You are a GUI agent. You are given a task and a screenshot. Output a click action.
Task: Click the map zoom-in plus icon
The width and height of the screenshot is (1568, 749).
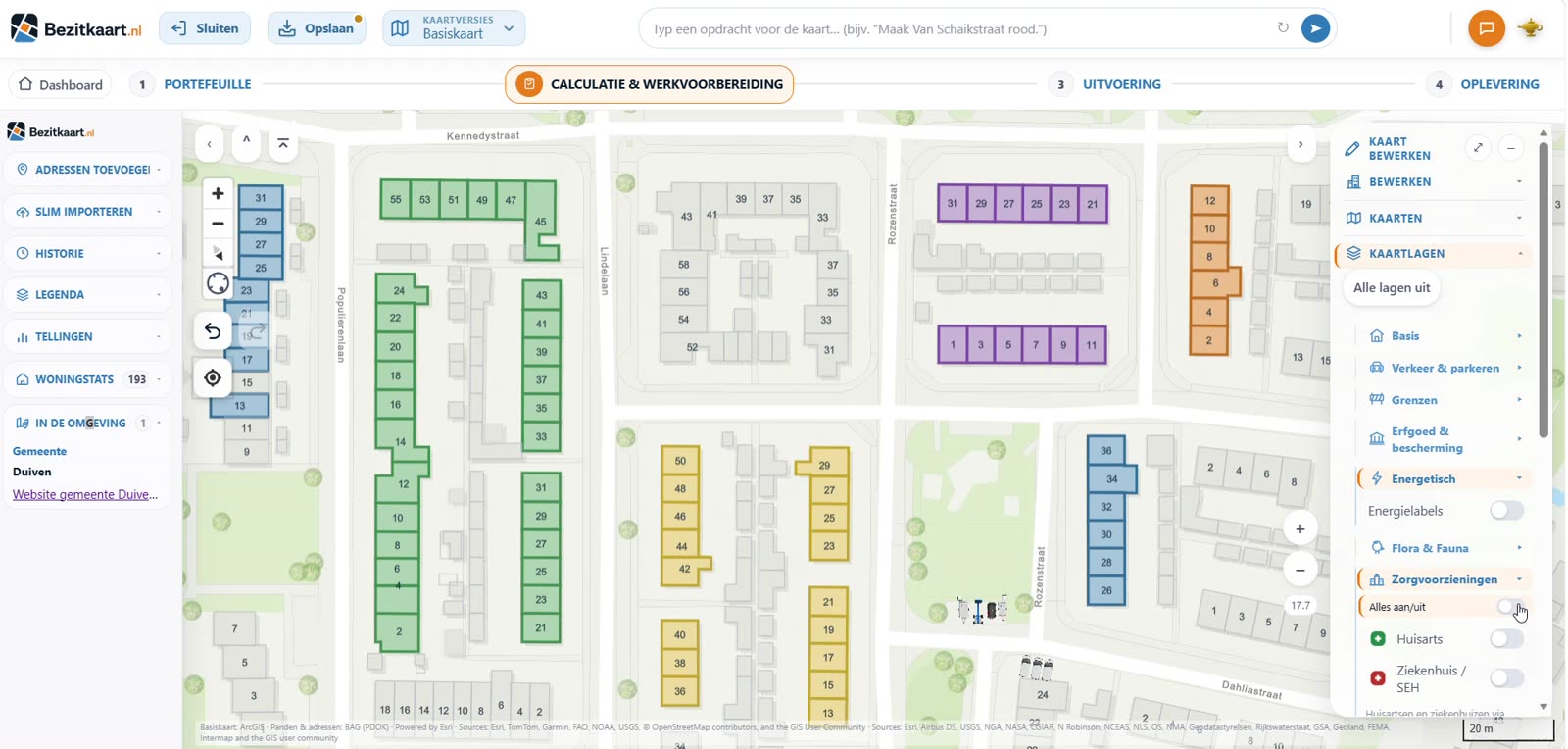218,193
